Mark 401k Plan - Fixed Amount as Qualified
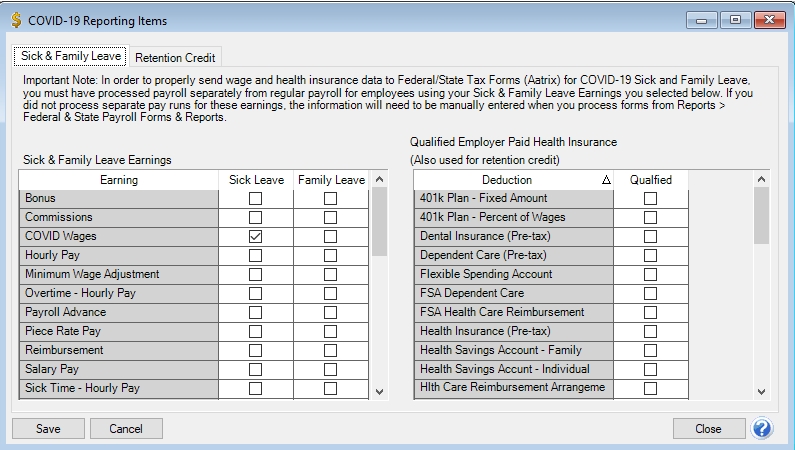The width and height of the screenshot is (795, 450). [x=651, y=199]
